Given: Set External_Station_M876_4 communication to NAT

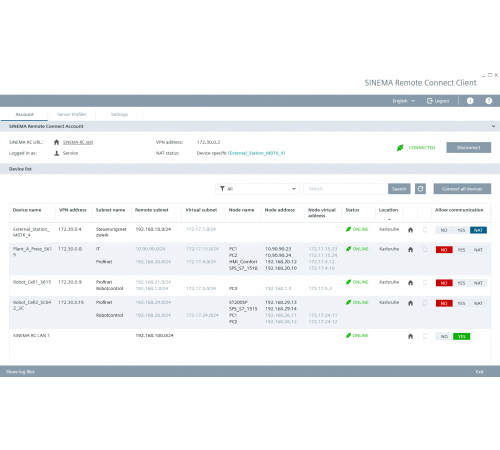Looking at the screenshot, I should click(478, 230).
